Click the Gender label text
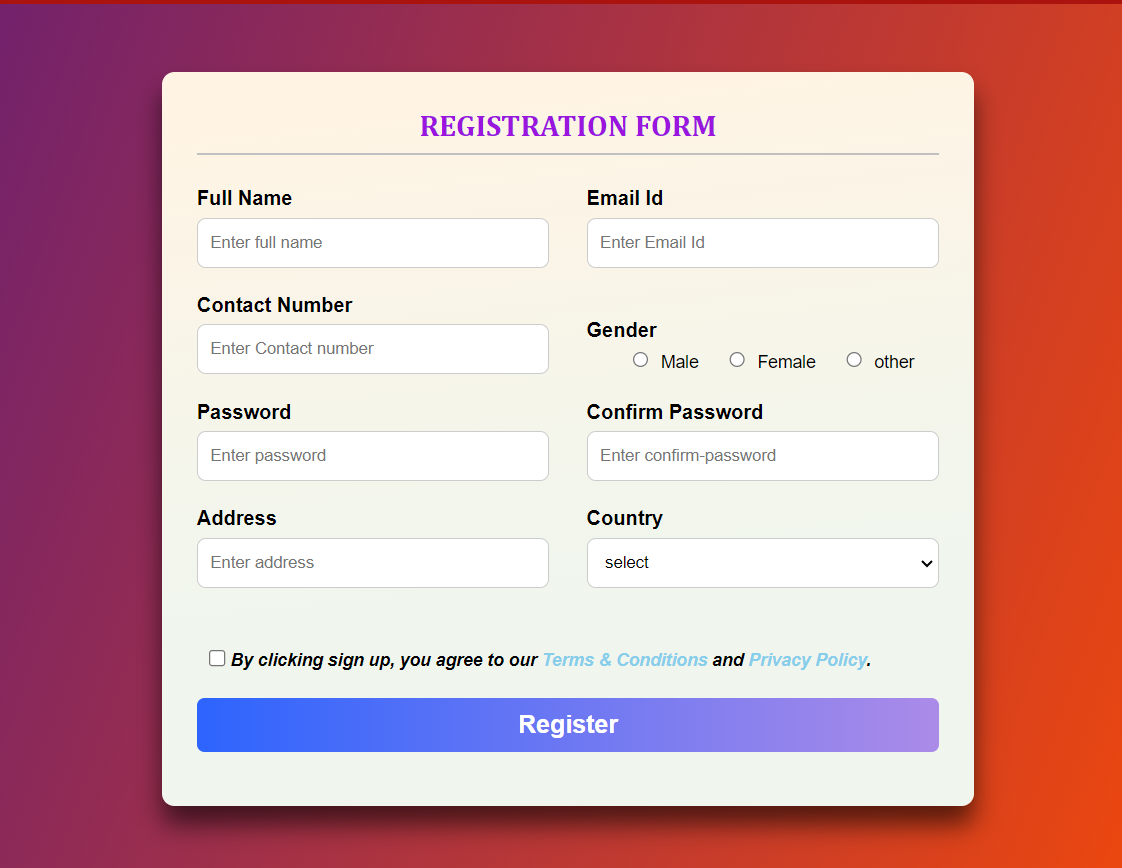 pyautogui.click(x=622, y=330)
